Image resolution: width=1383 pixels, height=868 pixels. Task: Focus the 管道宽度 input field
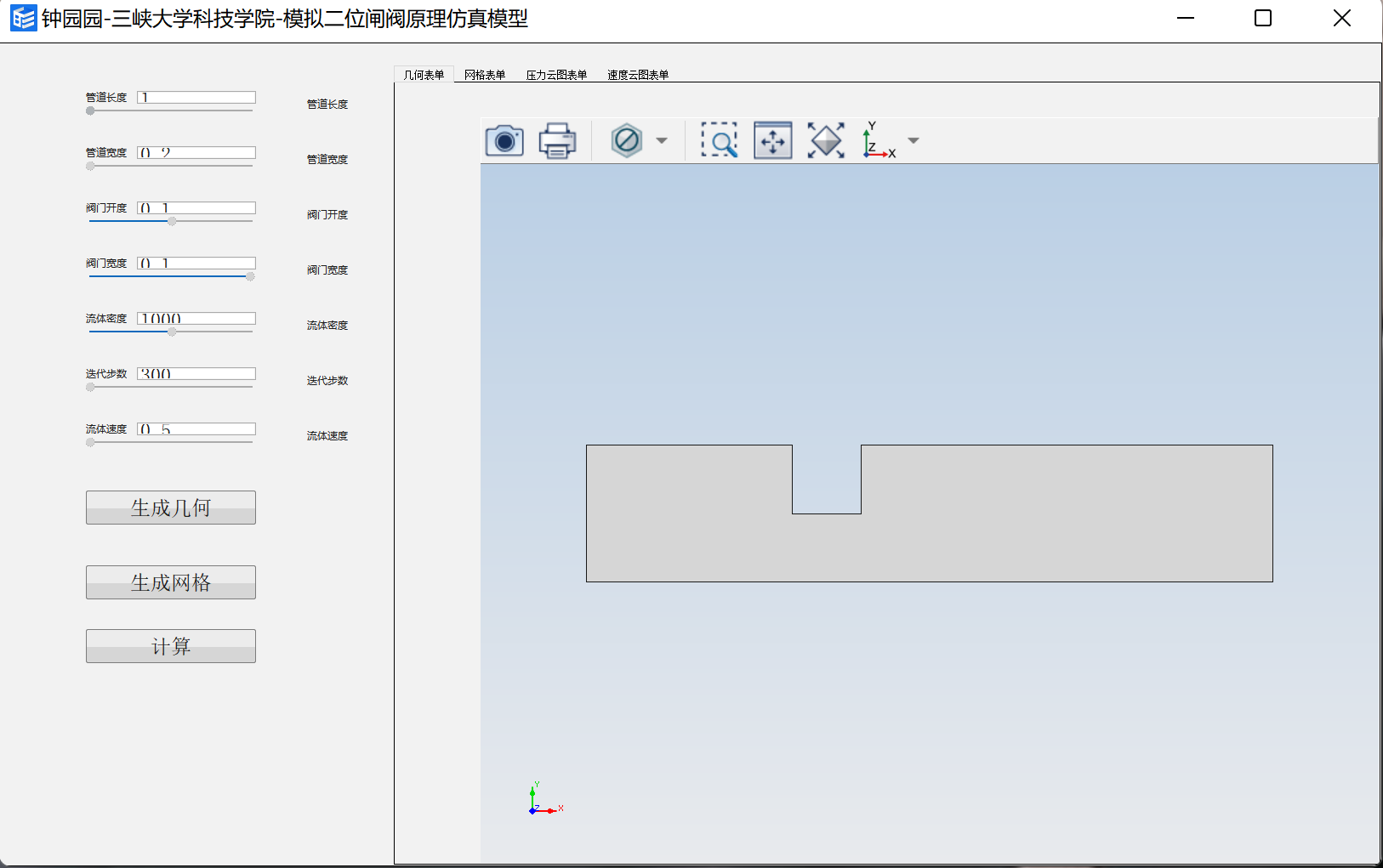point(196,153)
